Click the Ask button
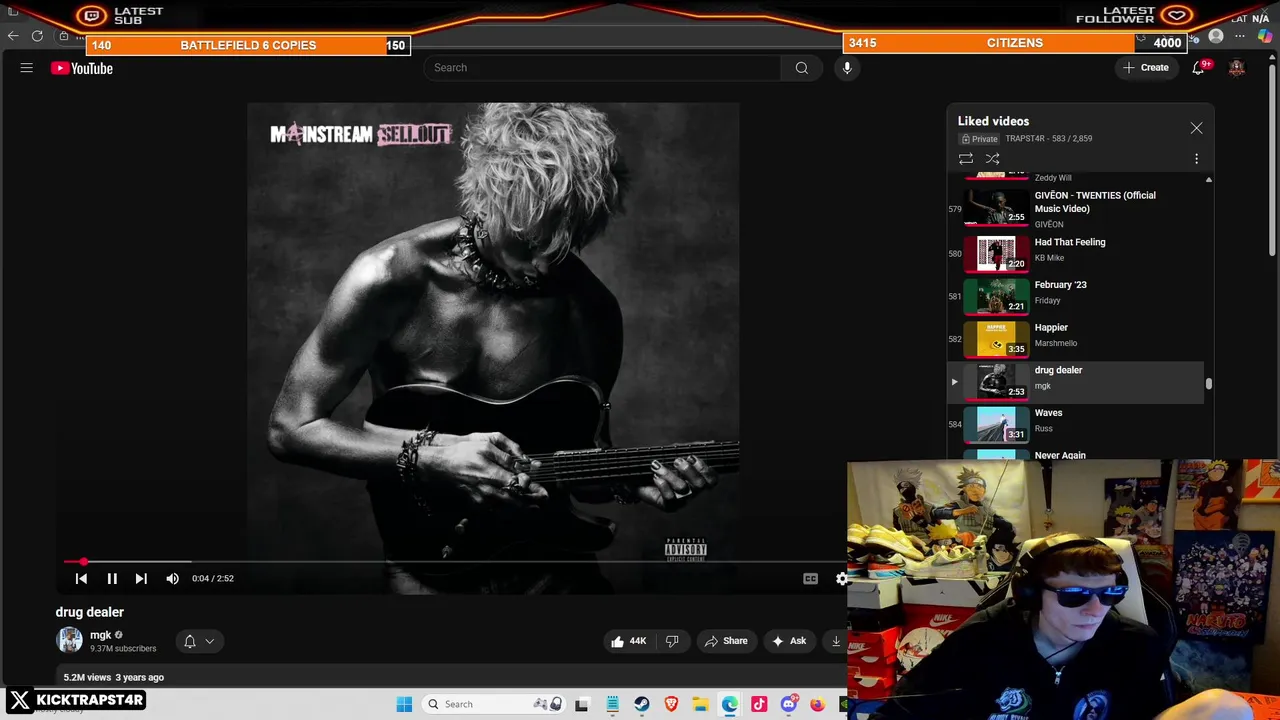The height and width of the screenshot is (720, 1280). (788, 641)
